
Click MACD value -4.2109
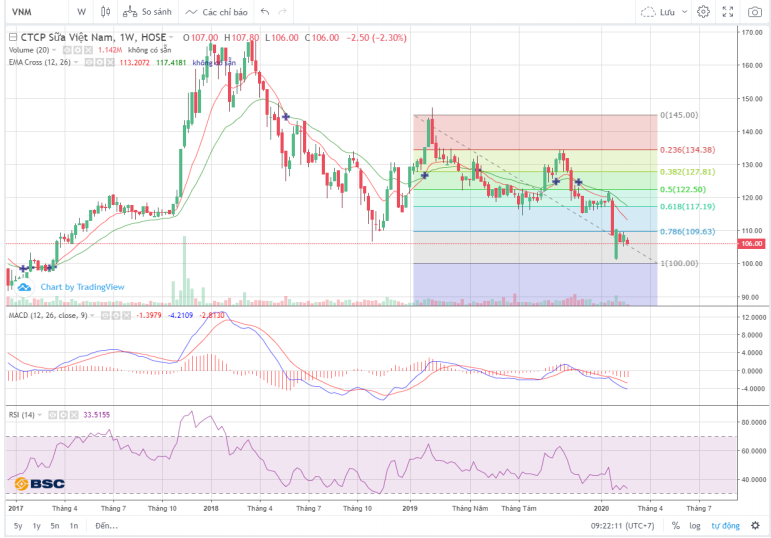pyautogui.click(x=180, y=315)
